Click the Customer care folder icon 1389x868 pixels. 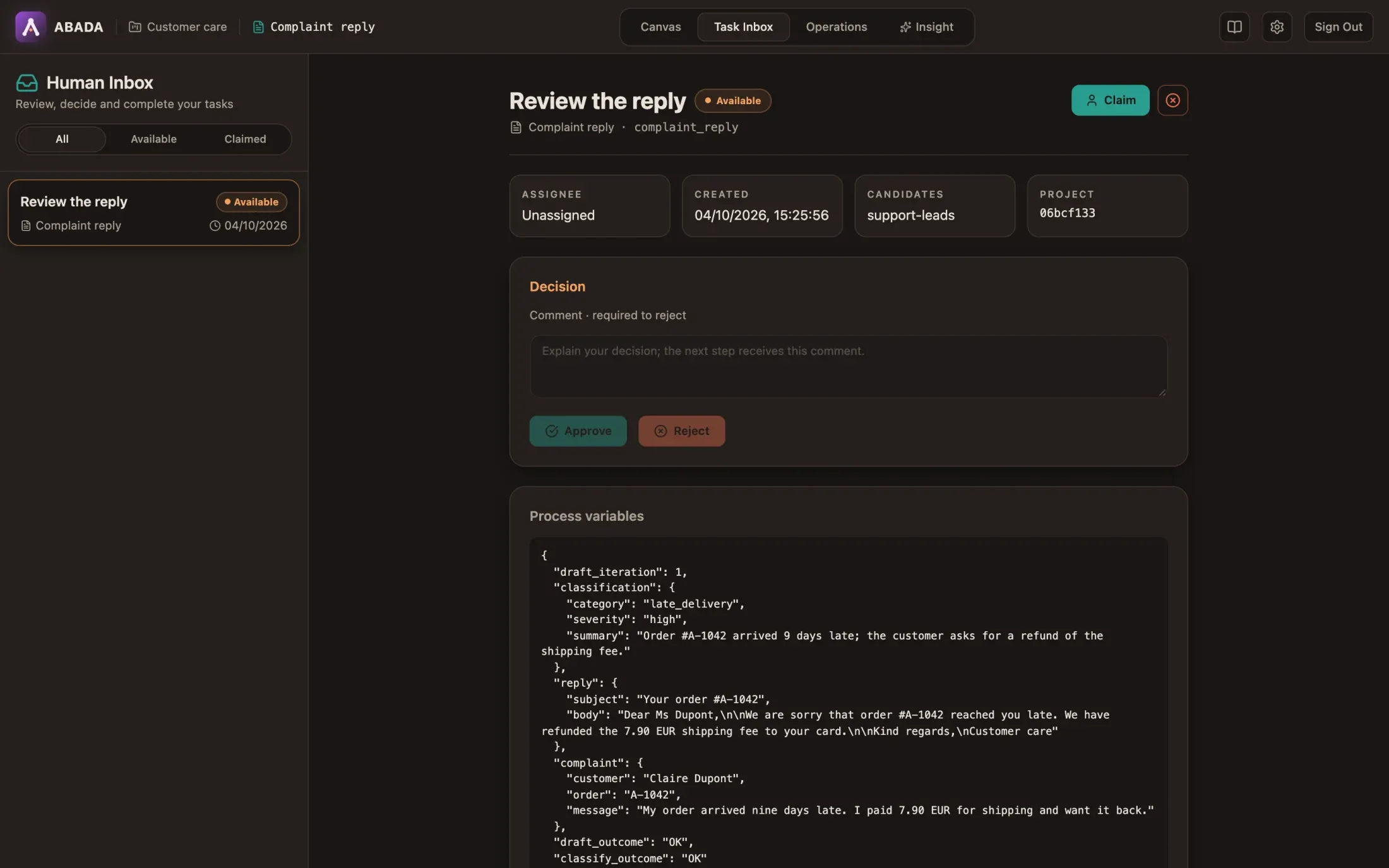134,27
